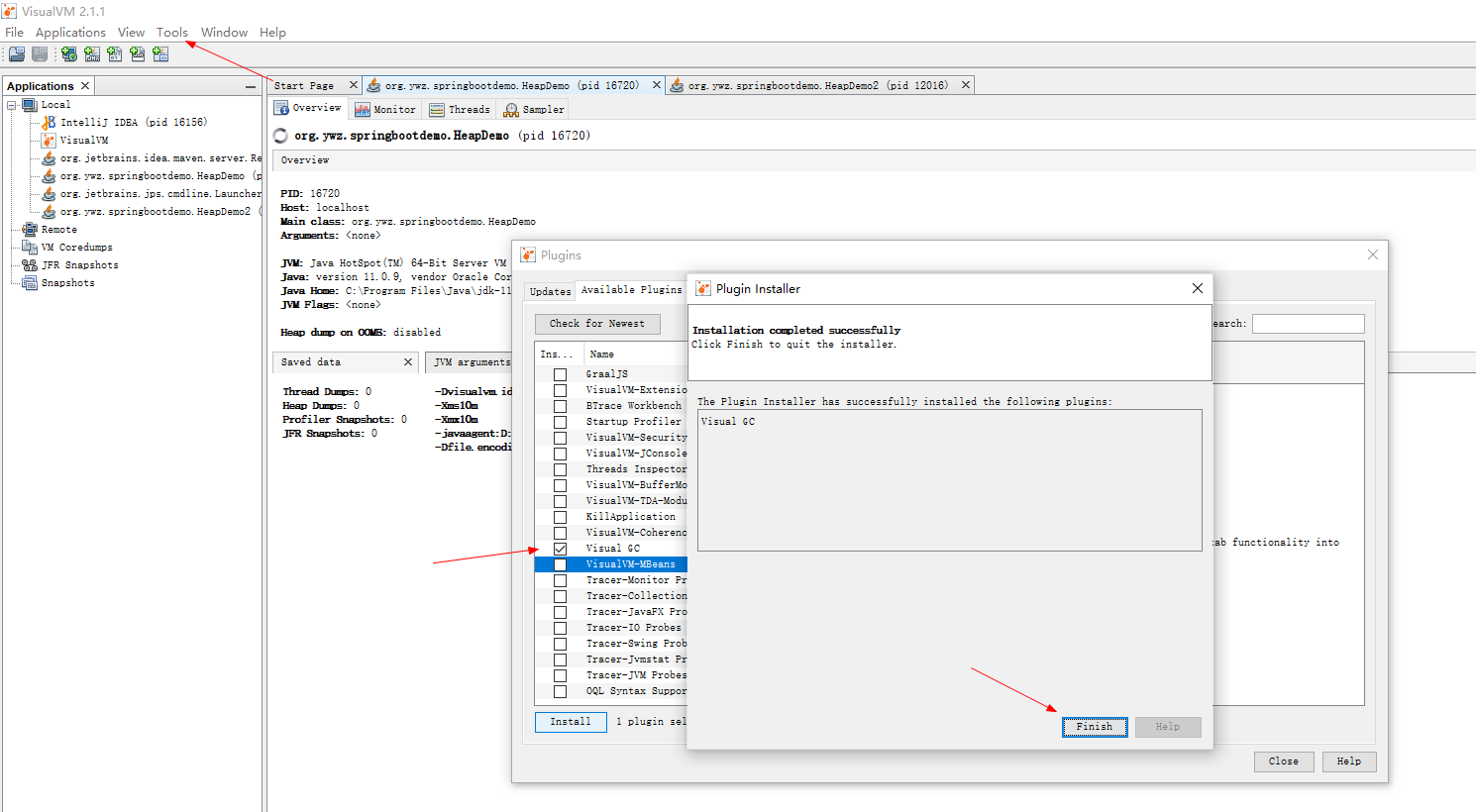
Task: Close the Saved data section
Action: point(407,362)
